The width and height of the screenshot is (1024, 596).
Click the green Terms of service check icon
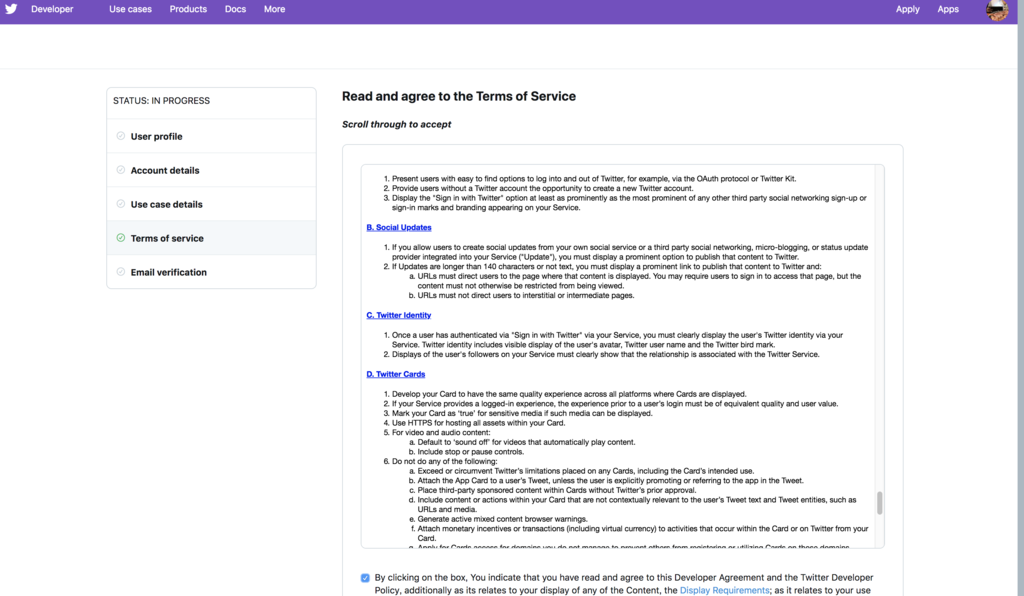121,238
